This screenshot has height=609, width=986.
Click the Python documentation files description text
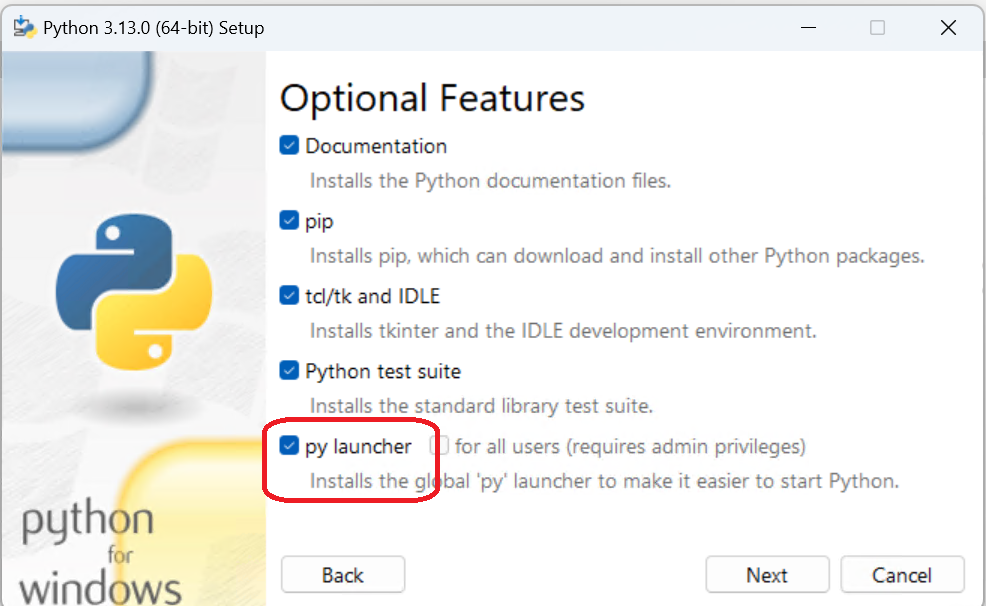pyautogui.click(x=490, y=181)
